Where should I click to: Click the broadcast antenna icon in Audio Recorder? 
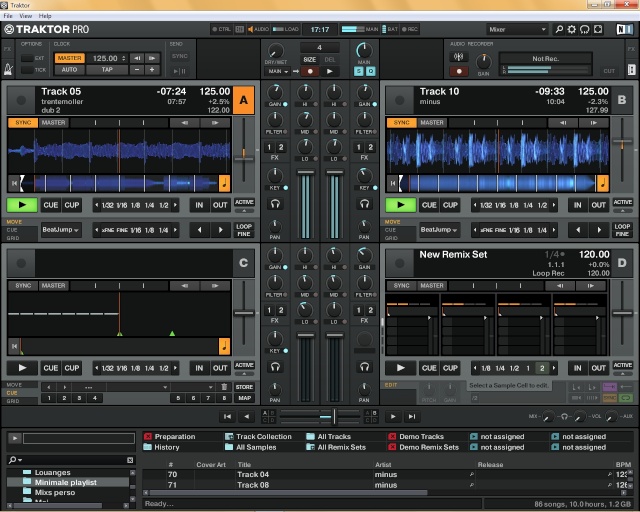coord(459,57)
